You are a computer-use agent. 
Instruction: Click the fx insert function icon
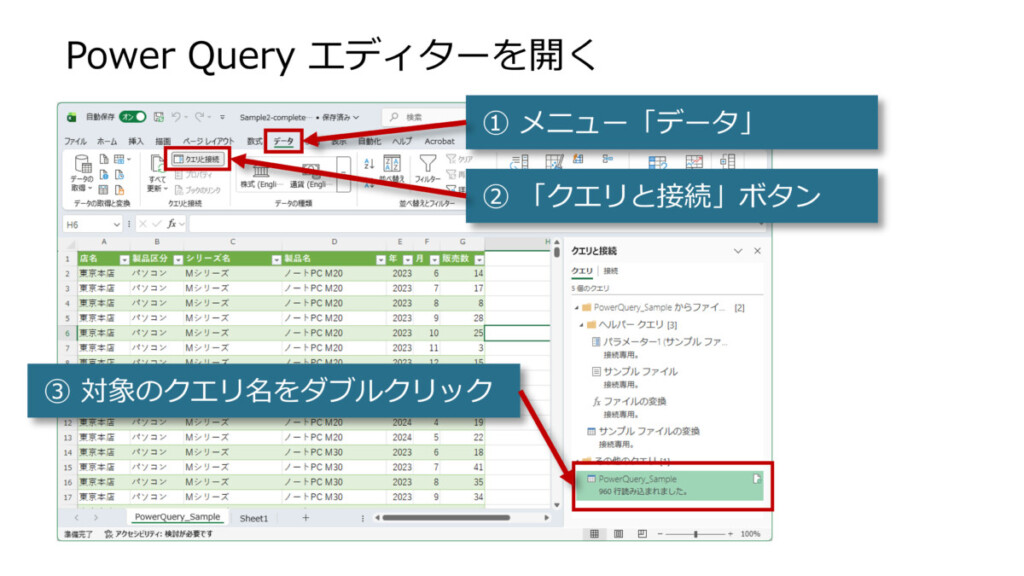[x=174, y=224]
